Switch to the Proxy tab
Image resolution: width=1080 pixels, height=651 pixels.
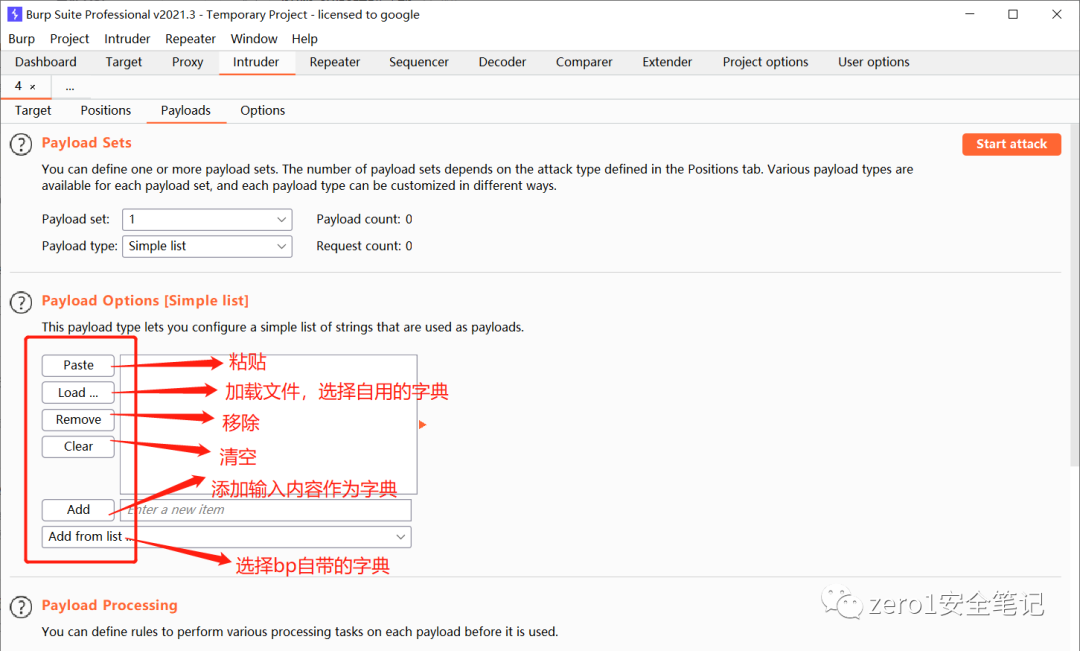tap(187, 62)
